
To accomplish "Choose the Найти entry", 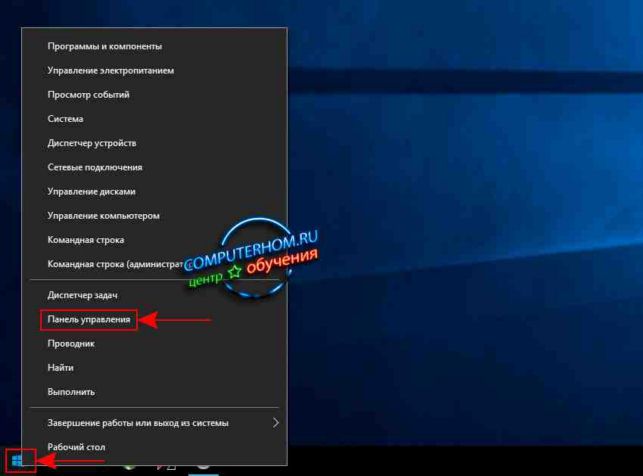I will pyautogui.click(x=154, y=368).
